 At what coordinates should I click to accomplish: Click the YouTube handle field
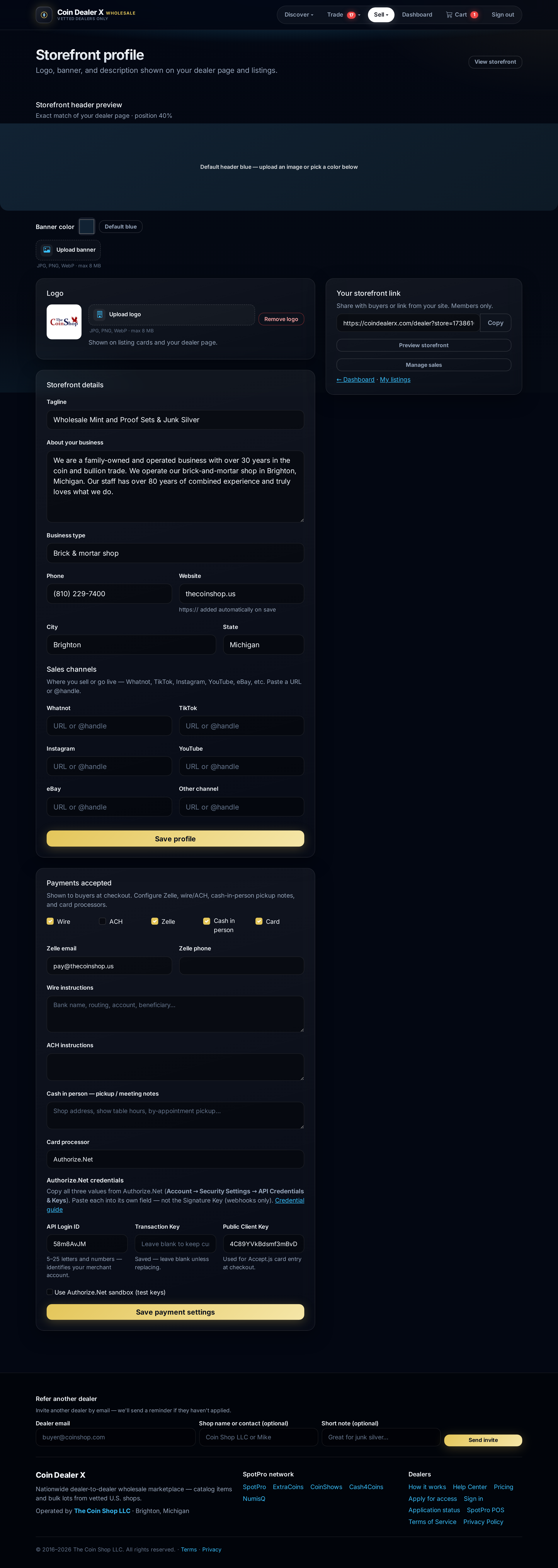tap(242, 766)
